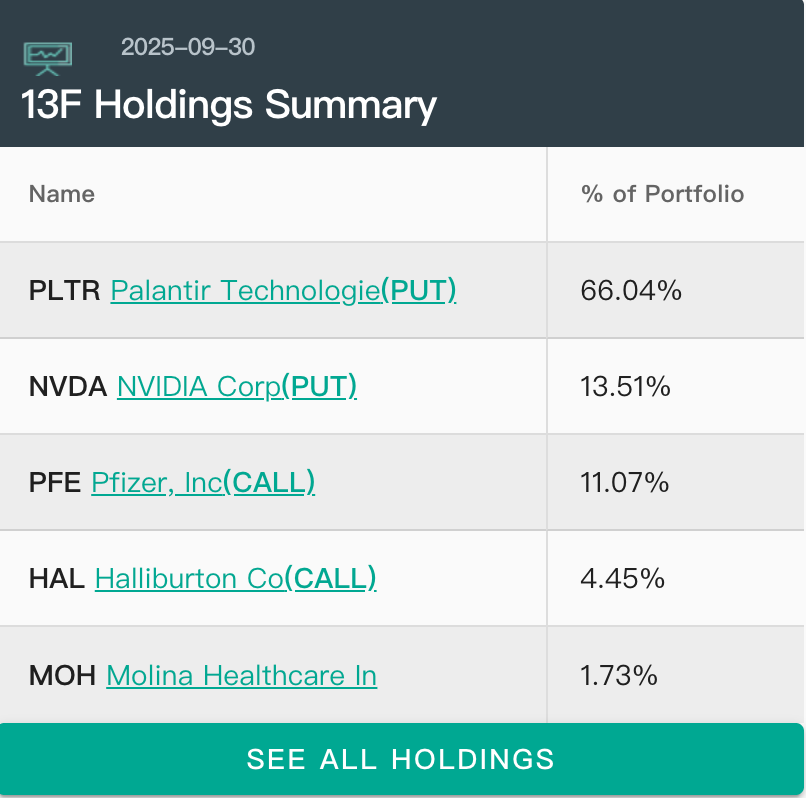Image resolution: width=806 pixels, height=798 pixels.
Task: Open the Molina Healthcare In link
Action: coord(241,675)
